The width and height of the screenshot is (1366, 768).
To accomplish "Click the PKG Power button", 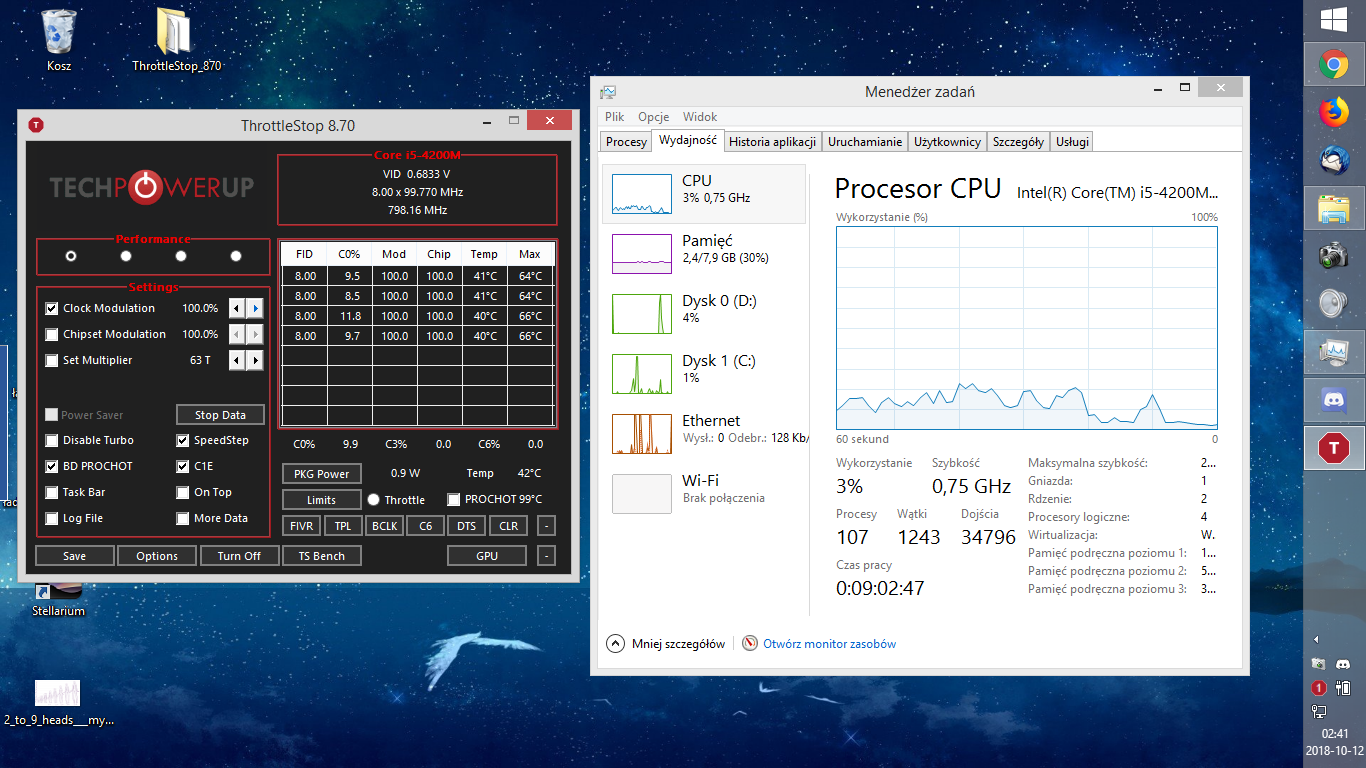I will point(322,473).
